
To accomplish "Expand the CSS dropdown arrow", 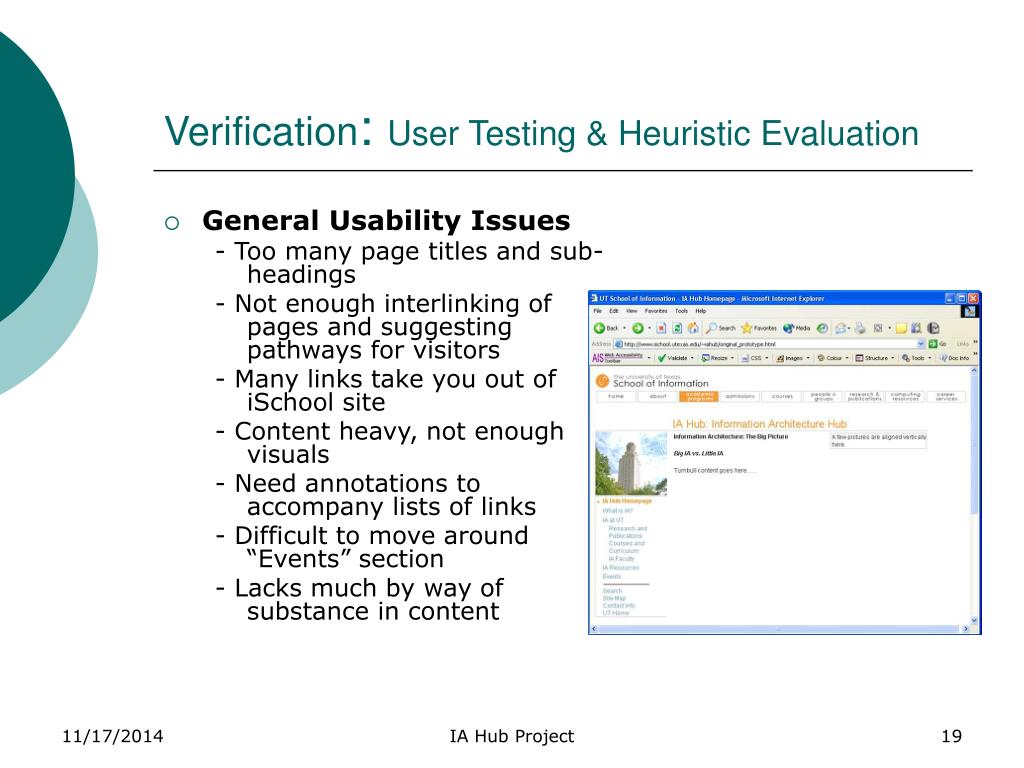I will click(x=767, y=358).
